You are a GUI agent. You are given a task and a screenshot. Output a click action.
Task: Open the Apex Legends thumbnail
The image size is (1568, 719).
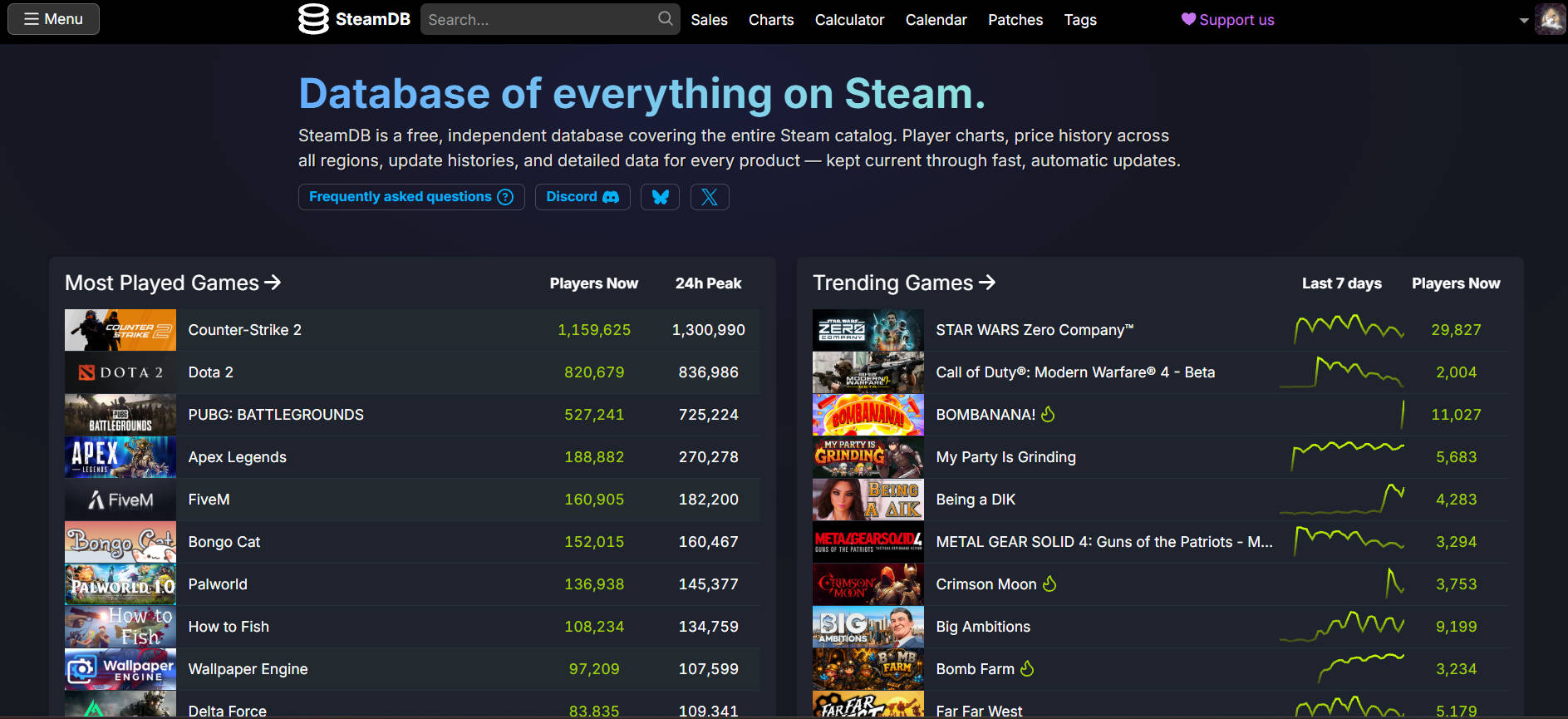(x=120, y=457)
